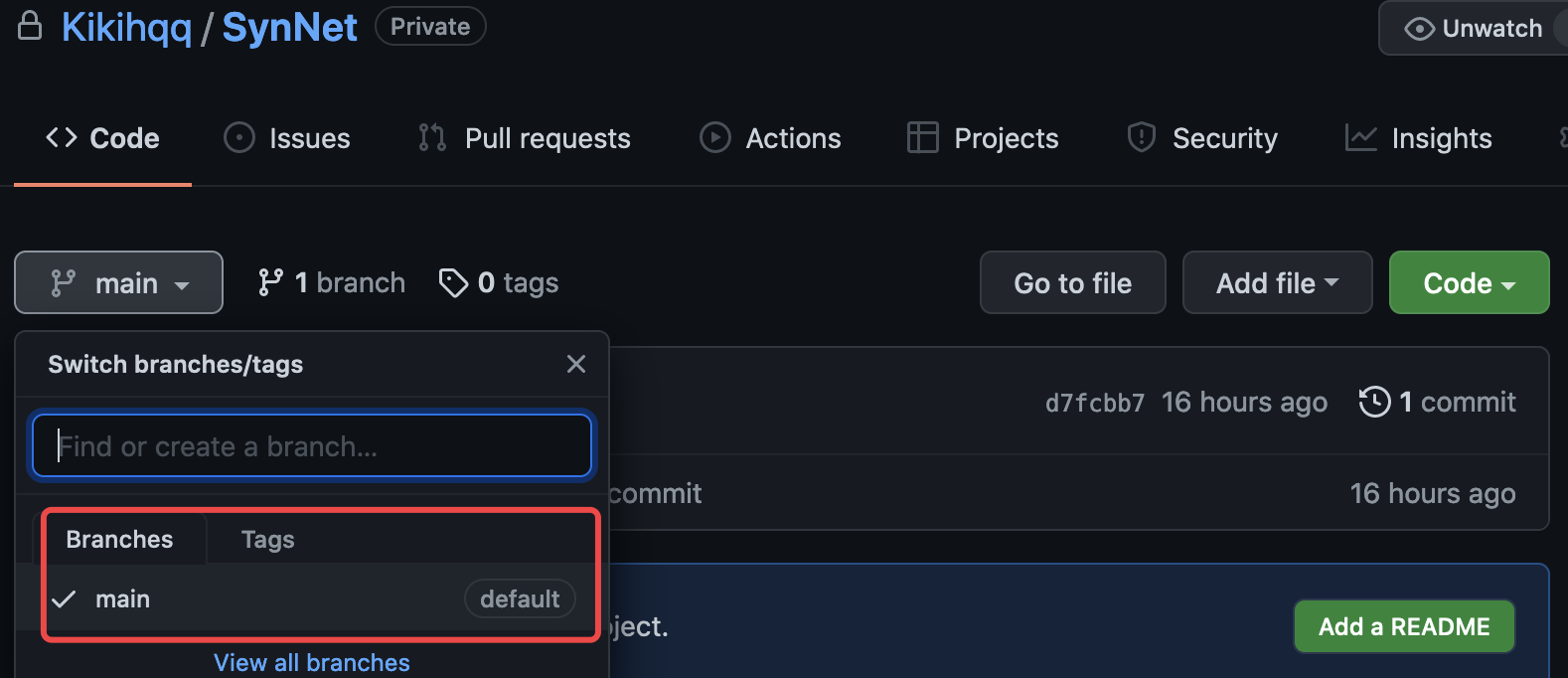The image size is (1568, 678).
Task: Click the branch icon beside 1 branch
Action: point(270,282)
